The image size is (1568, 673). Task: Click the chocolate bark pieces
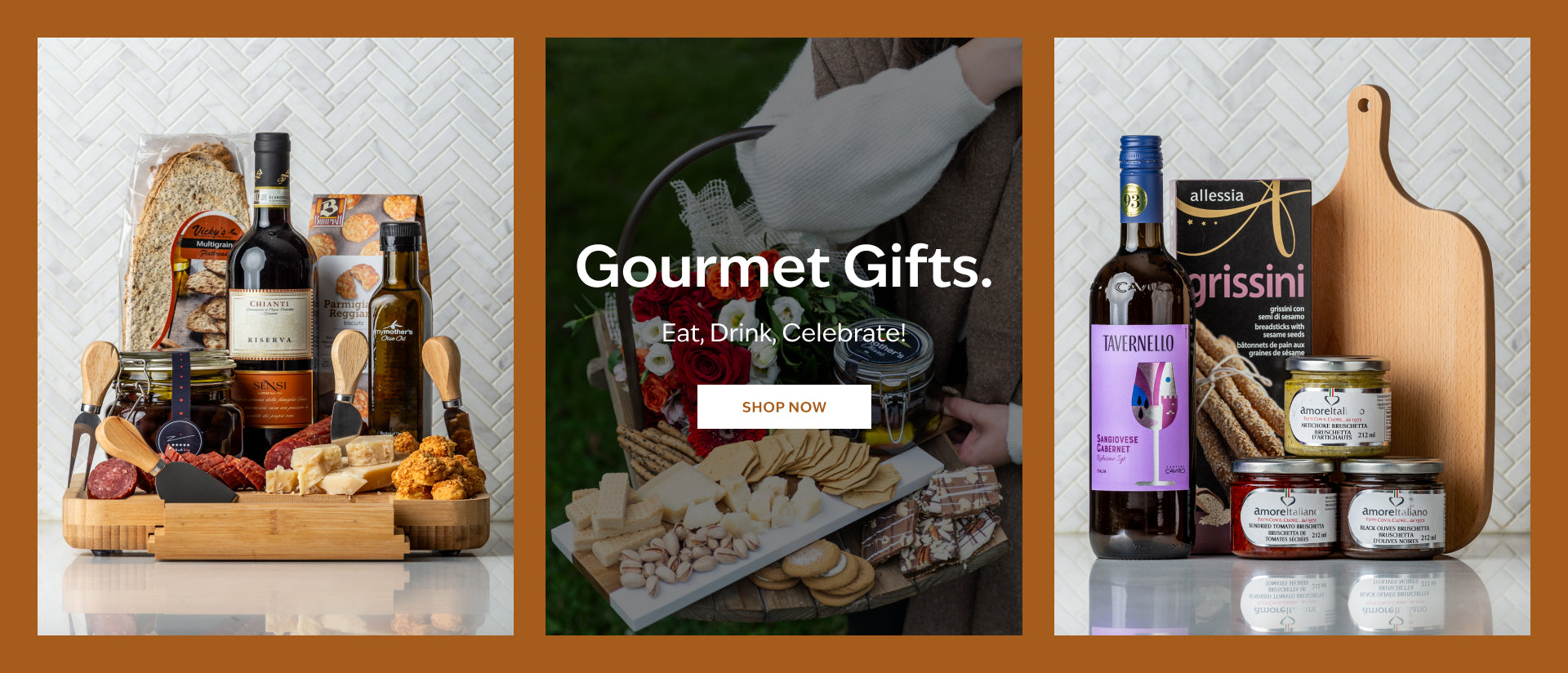pos(931,519)
